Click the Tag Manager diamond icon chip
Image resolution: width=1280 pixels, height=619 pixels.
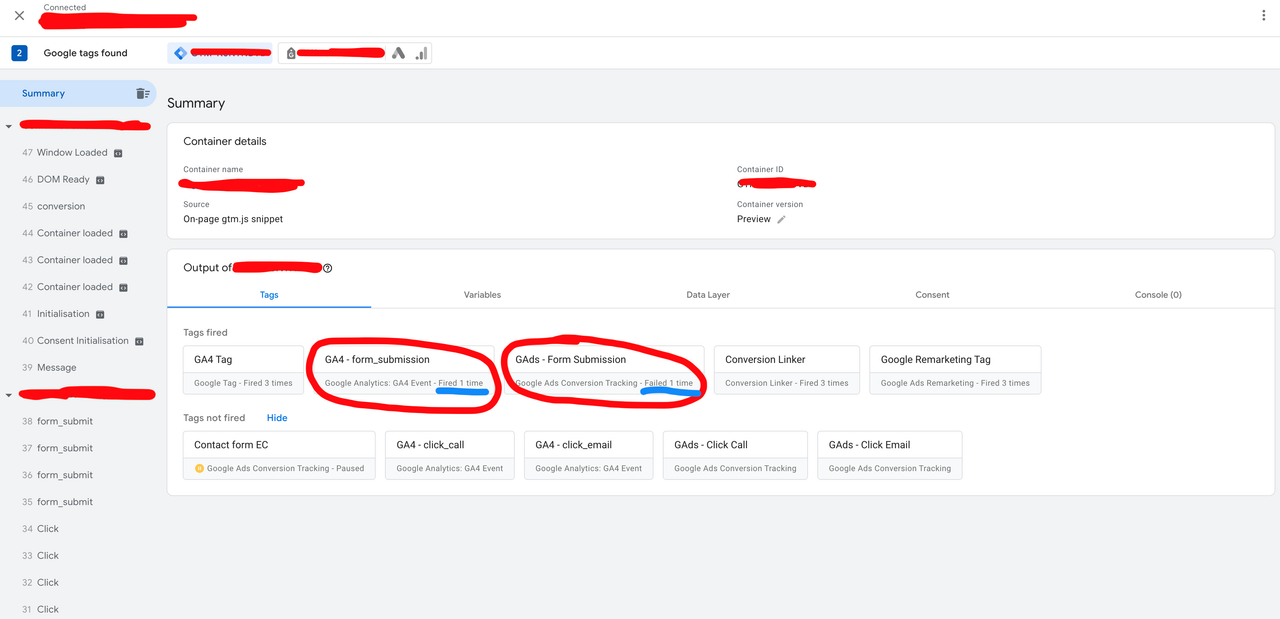pos(180,53)
